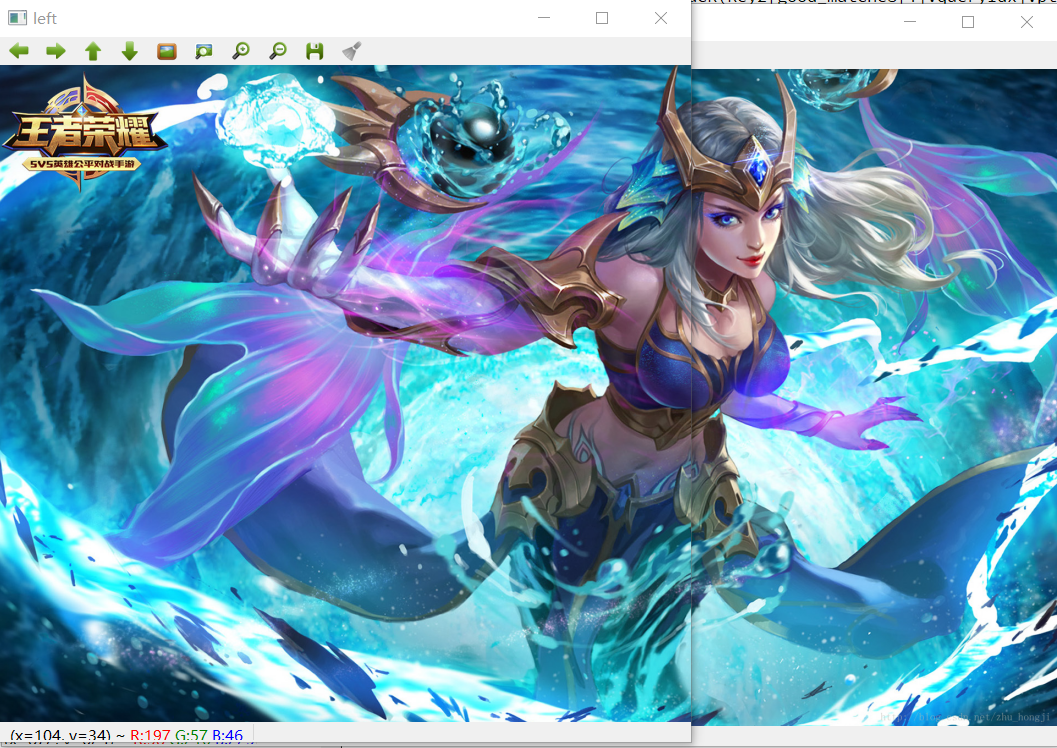Zoom in with the plus magnifier
This screenshot has height=748, width=1057.
point(241,51)
